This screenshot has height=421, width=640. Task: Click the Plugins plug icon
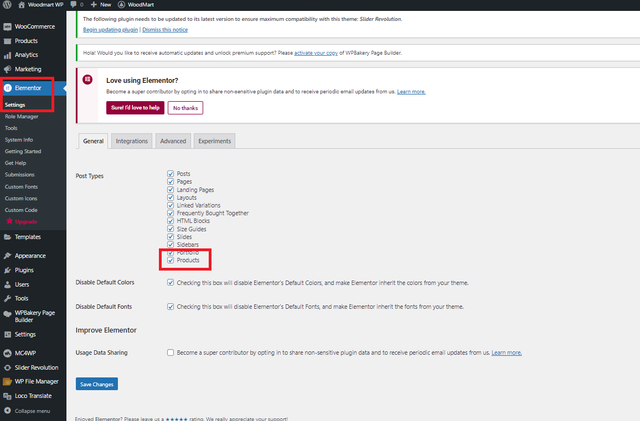[x=7, y=270]
